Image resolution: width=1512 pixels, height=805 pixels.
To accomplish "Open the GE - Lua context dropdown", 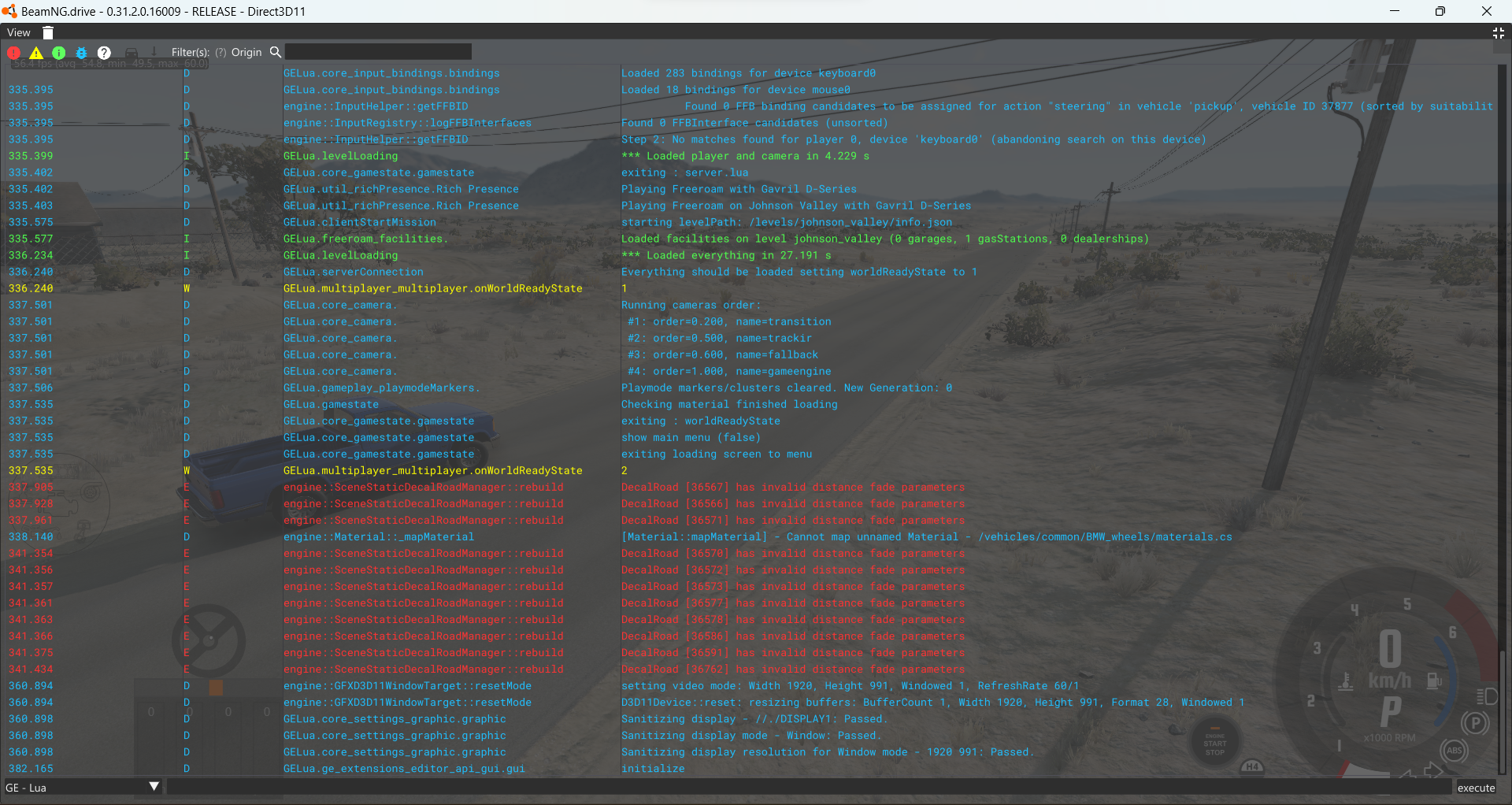I will [x=82, y=787].
